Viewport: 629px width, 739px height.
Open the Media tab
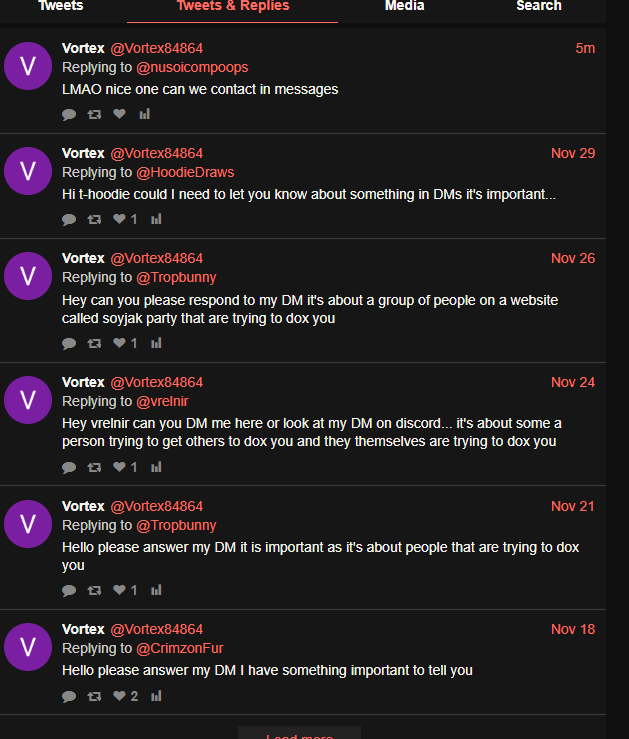[404, 6]
